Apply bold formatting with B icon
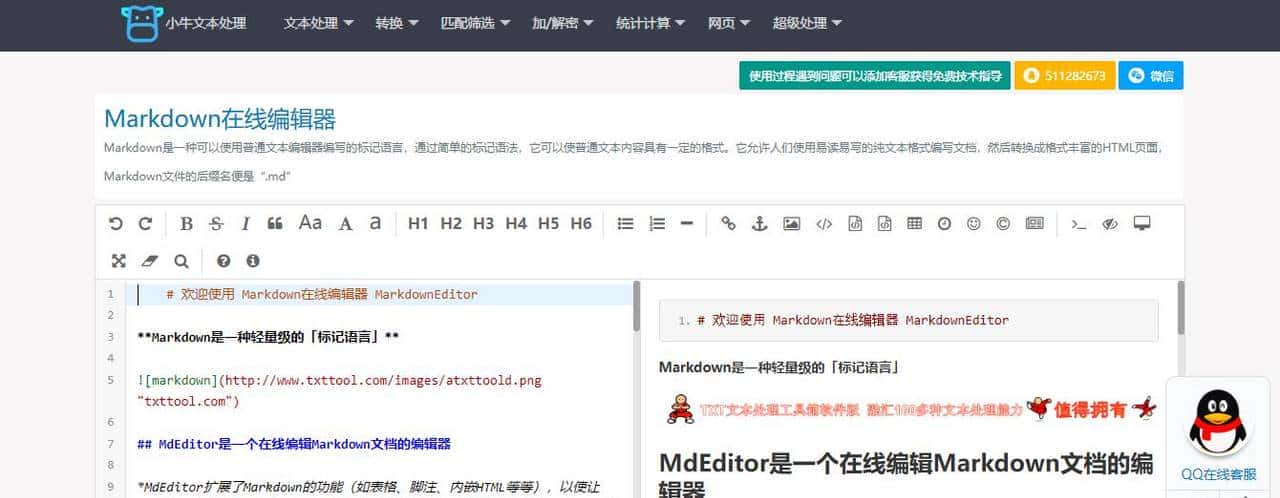The height and width of the screenshot is (498, 1280). click(186, 224)
